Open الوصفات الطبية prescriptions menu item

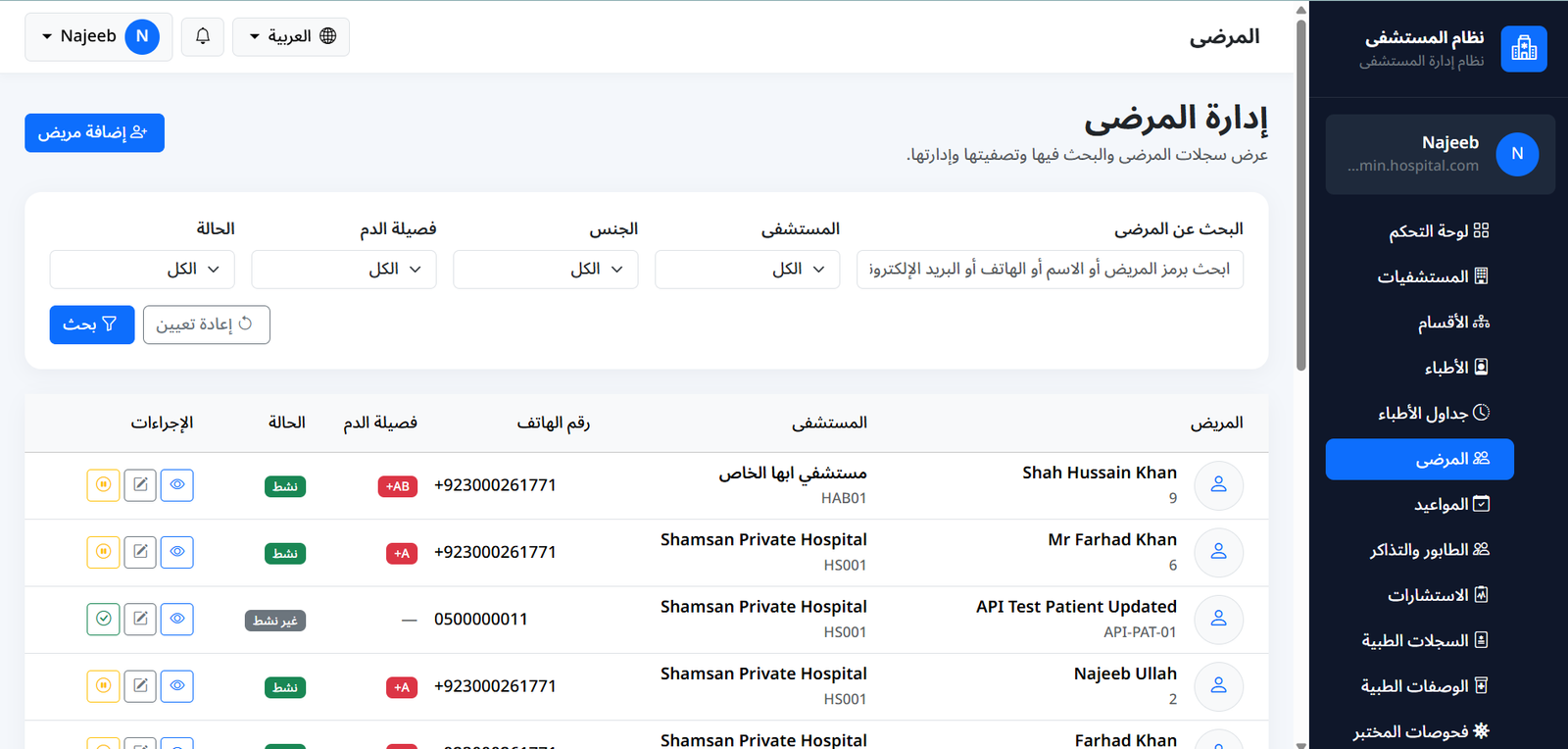1420,686
